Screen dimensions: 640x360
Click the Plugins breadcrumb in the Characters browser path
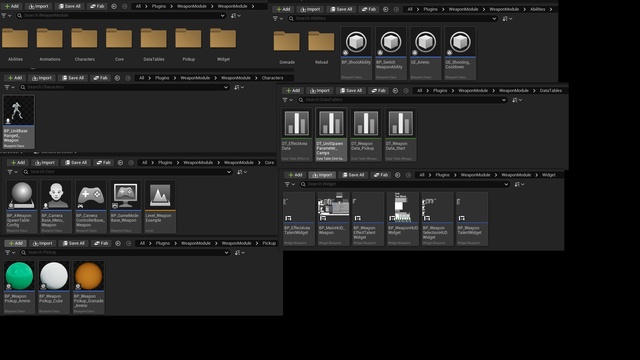click(162, 78)
